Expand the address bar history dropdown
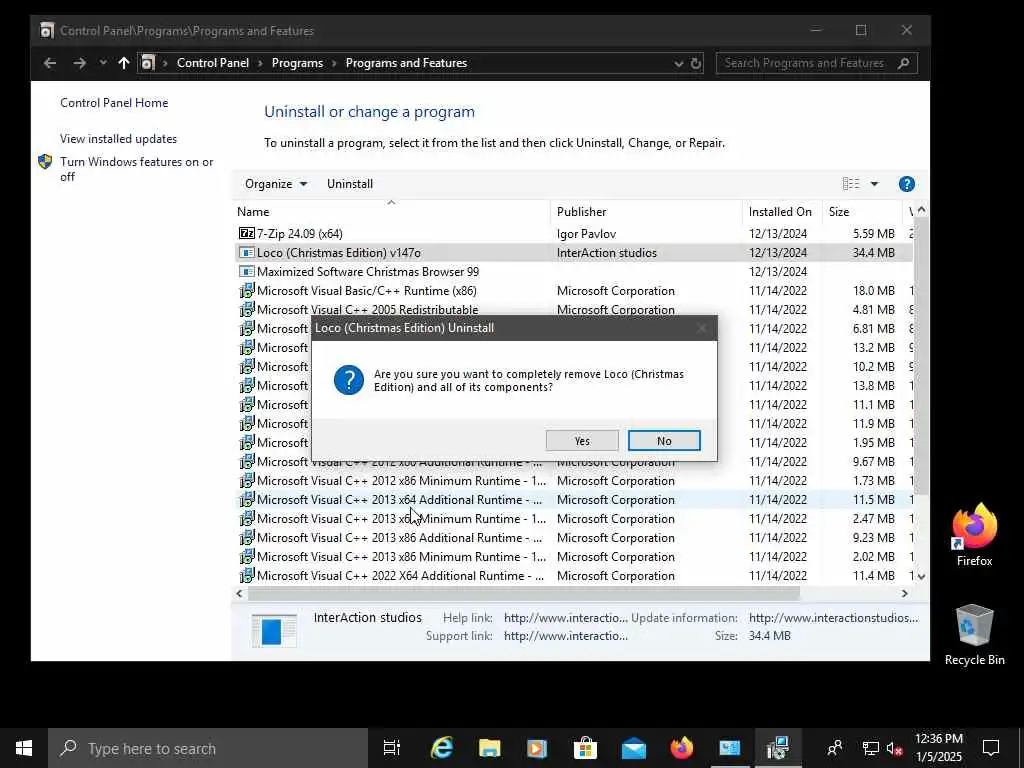Viewport: 1024px width, 768px height. point(679,63)
